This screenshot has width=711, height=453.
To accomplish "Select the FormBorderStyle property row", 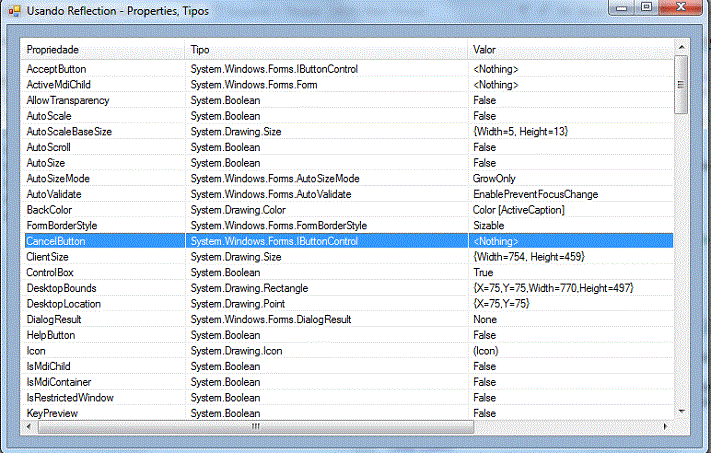I will [x=348, y=226].
